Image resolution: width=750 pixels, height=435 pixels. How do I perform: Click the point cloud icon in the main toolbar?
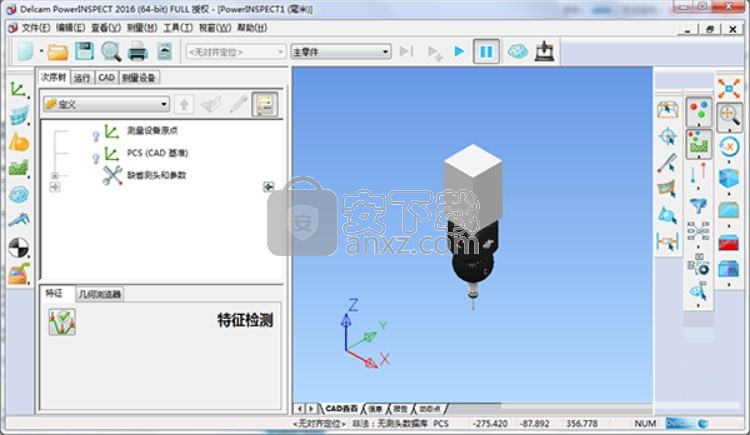[518, 51]
